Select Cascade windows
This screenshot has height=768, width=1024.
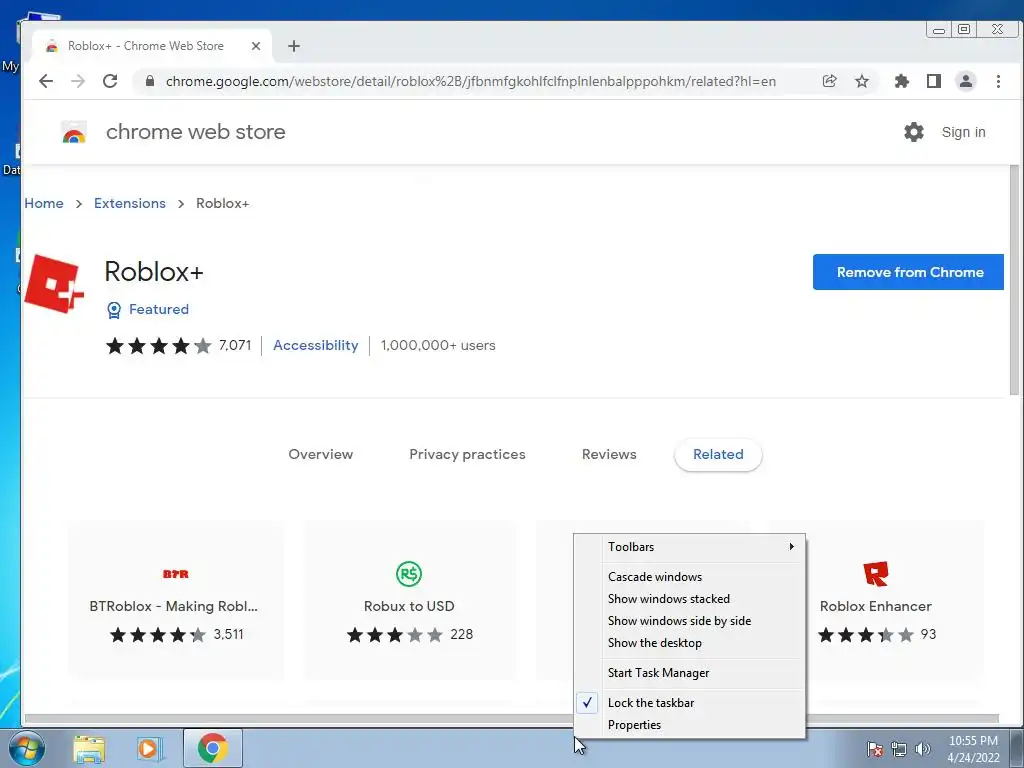point(690,577)
